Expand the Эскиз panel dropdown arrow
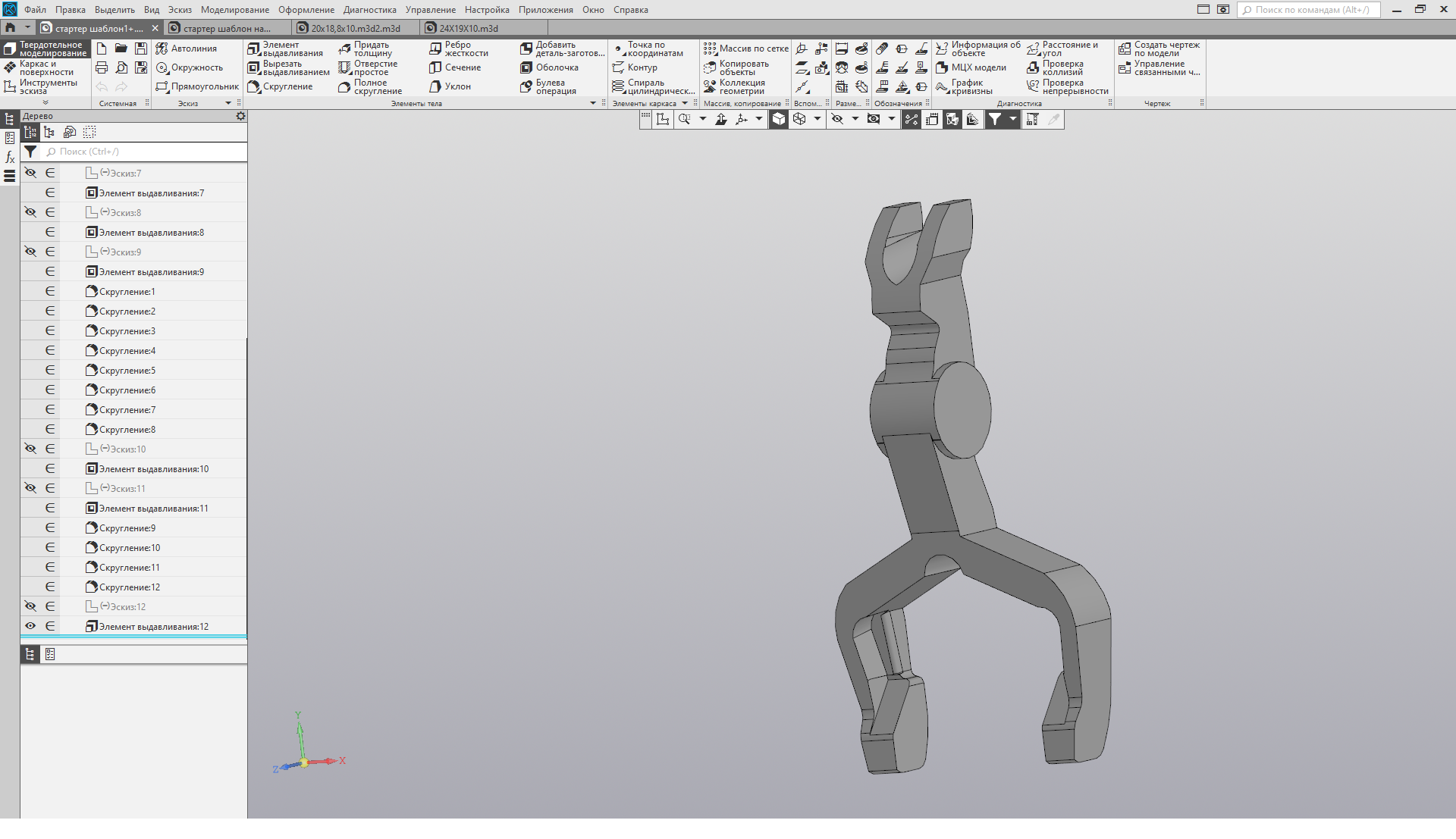 [228, 104]
